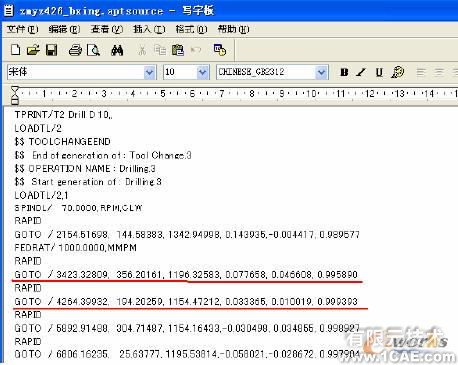Align text left
This screenshot has width=458, height=365.
tap(422, 72)
